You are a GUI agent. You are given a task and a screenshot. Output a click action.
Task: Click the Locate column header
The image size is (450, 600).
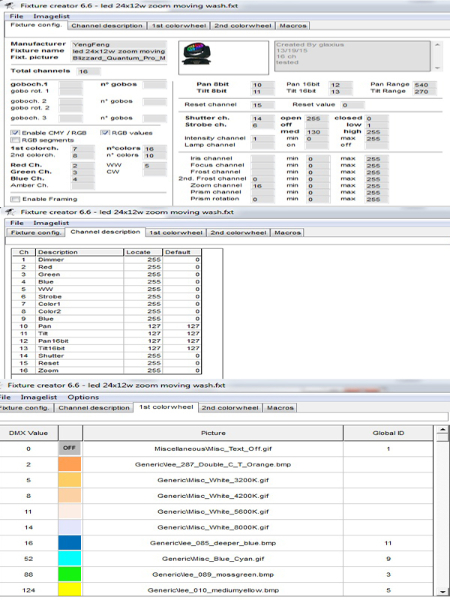(143, 252)
